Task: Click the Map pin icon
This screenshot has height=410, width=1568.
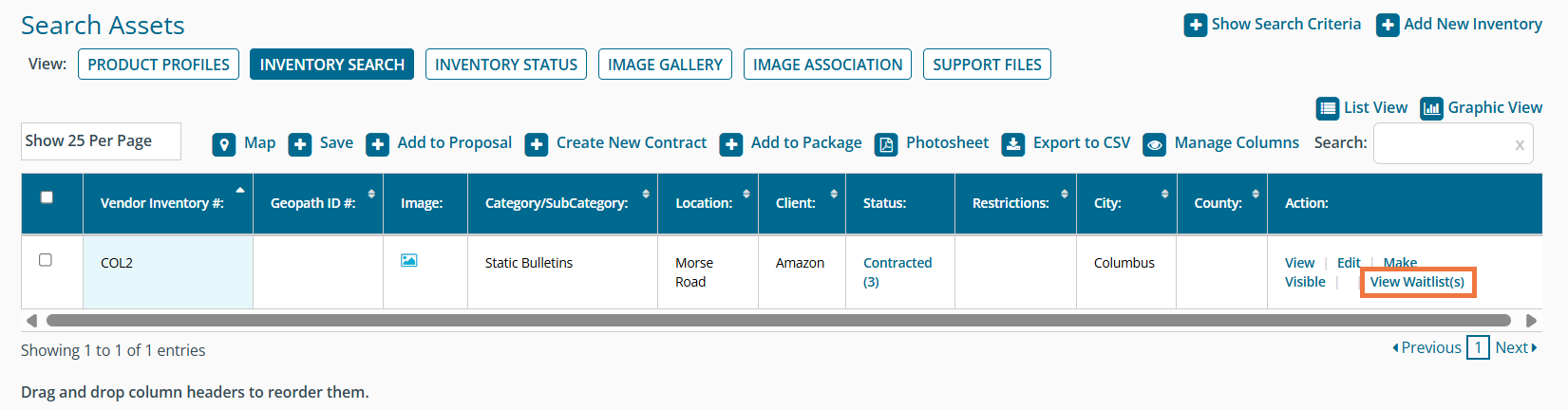Action: tap(224, 144)
